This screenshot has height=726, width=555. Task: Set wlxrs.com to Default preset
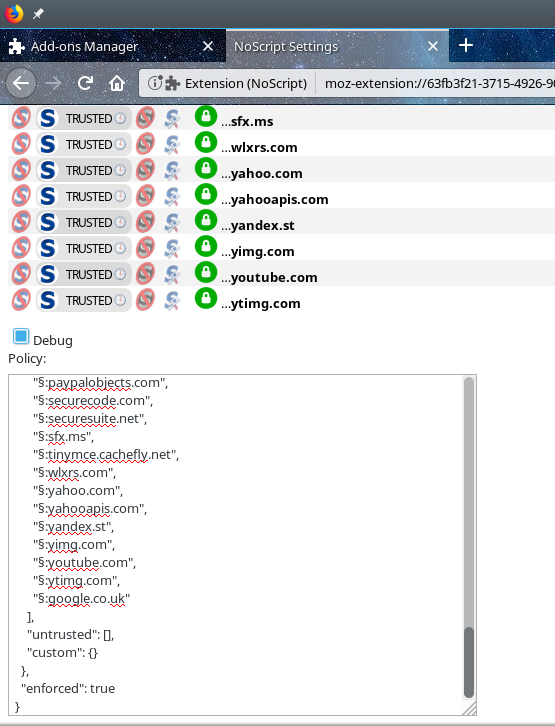click(x=21, y=144)
